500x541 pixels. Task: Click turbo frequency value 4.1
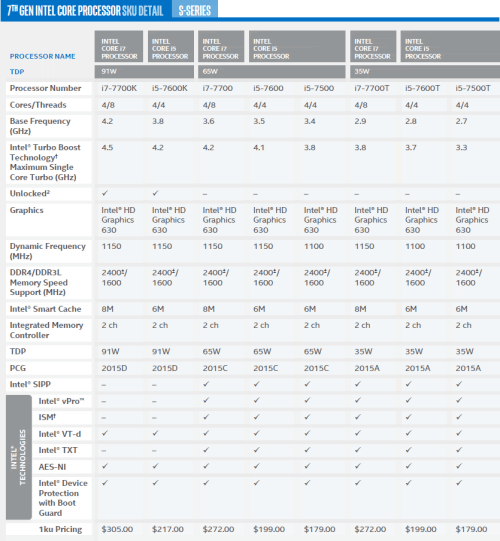tap(259, 148)
